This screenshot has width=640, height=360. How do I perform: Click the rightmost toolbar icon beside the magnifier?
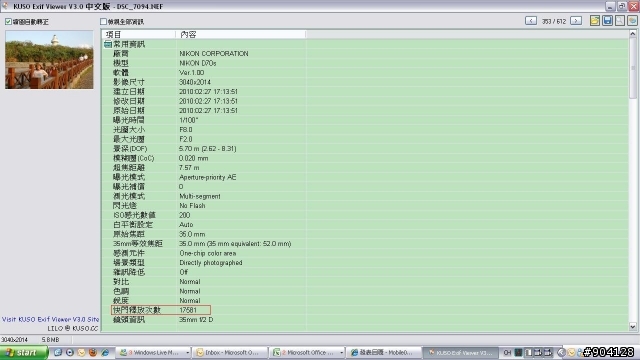coord(632,20)
